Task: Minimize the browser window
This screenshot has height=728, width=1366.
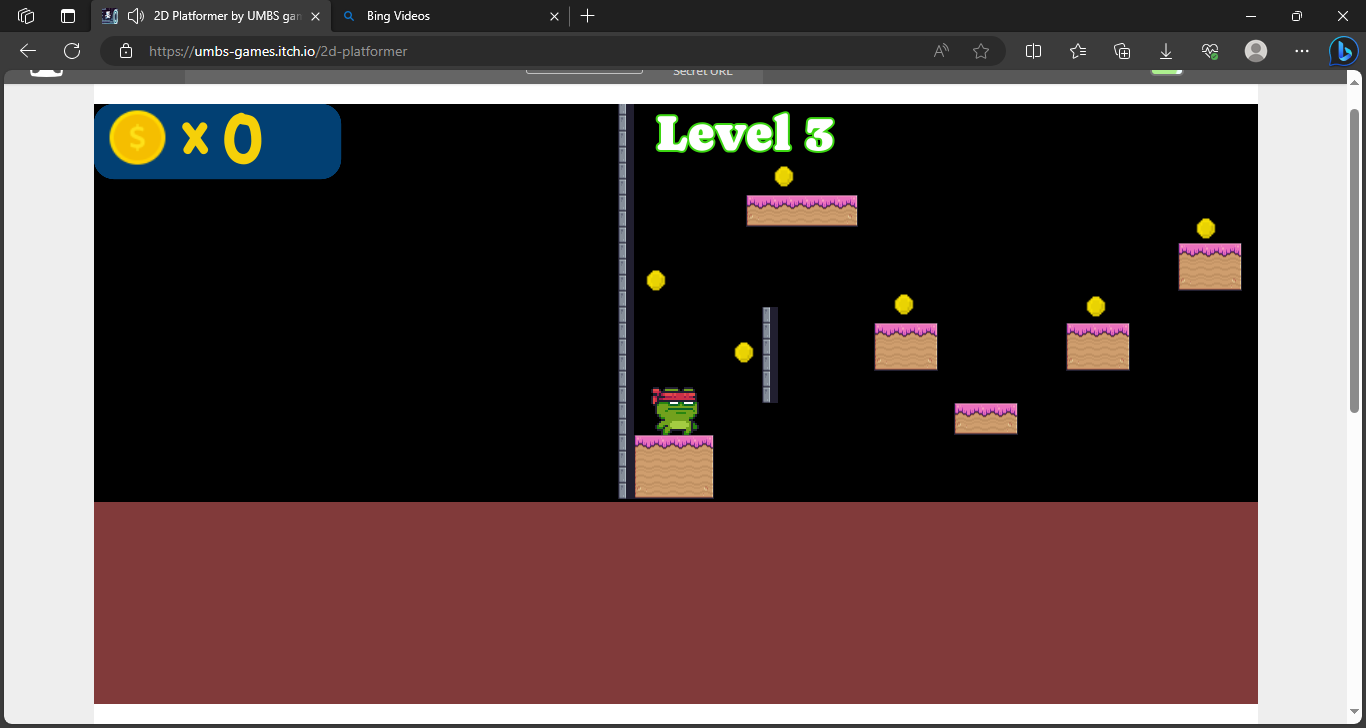Action: pyautogui.click(x=1251, y=16)
